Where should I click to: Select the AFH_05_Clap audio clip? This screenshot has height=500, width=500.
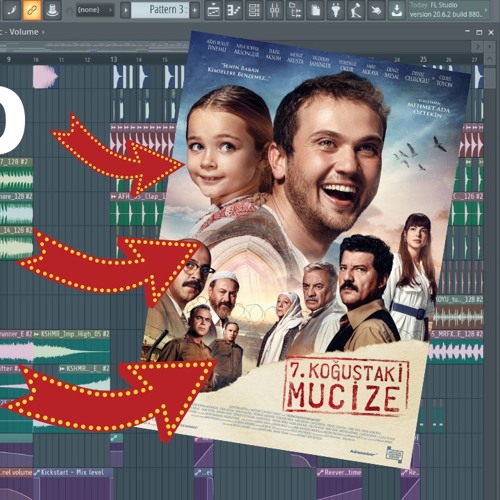[138, 210]
